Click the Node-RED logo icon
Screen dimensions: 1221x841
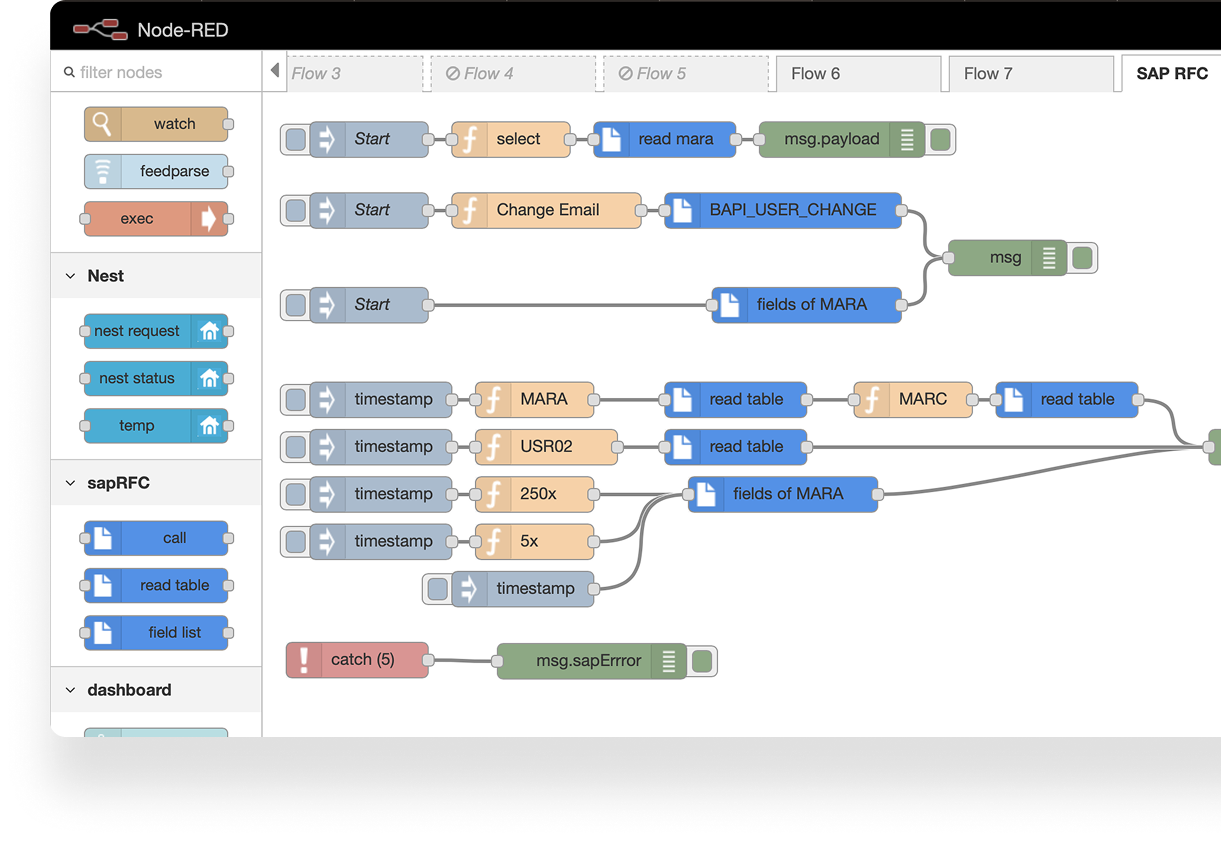tap(100, 30)
